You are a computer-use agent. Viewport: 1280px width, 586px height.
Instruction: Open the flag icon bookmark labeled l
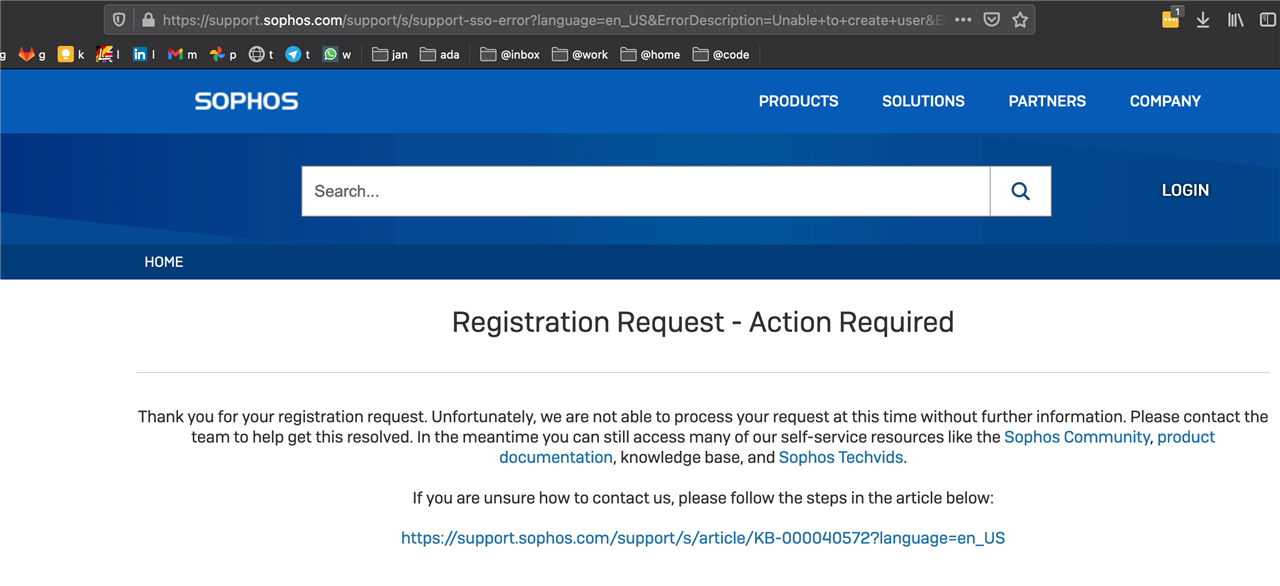click(x=108, y=55)
